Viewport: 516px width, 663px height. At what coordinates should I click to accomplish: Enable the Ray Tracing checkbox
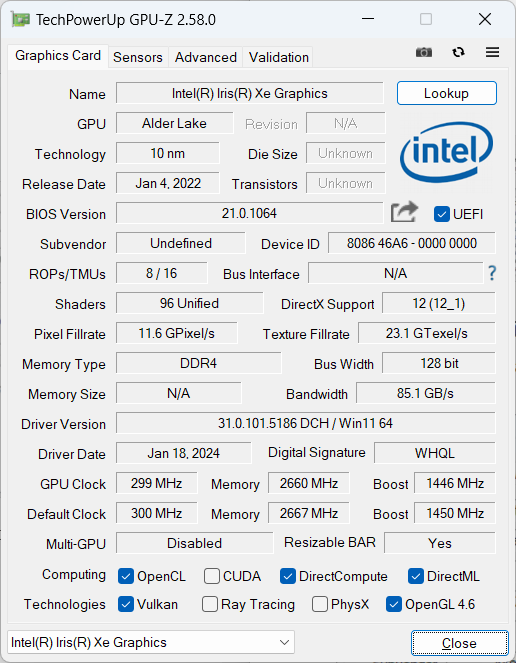coord(210,604)
